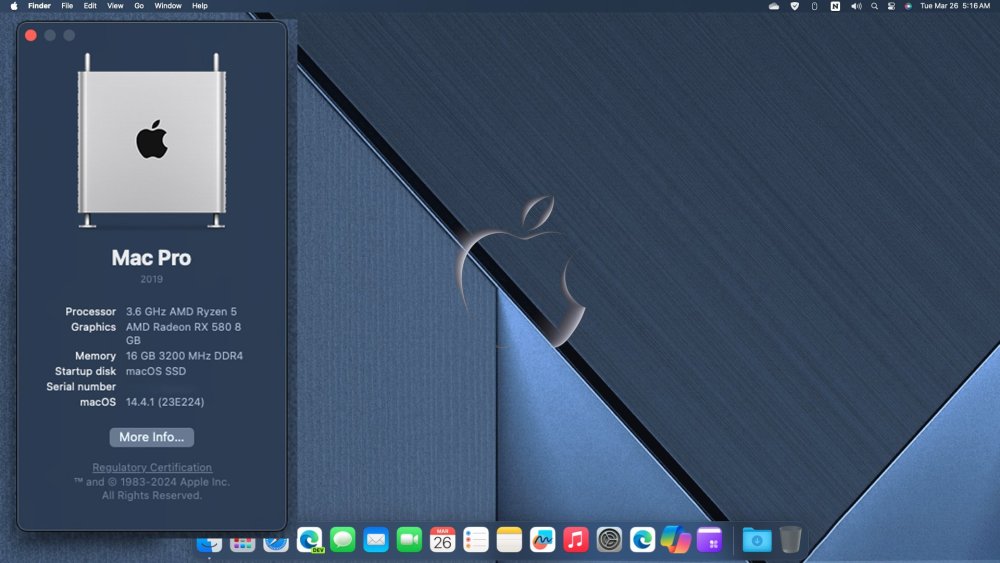
Task: Open the N app menu bar icon
Action: (835, 6)
